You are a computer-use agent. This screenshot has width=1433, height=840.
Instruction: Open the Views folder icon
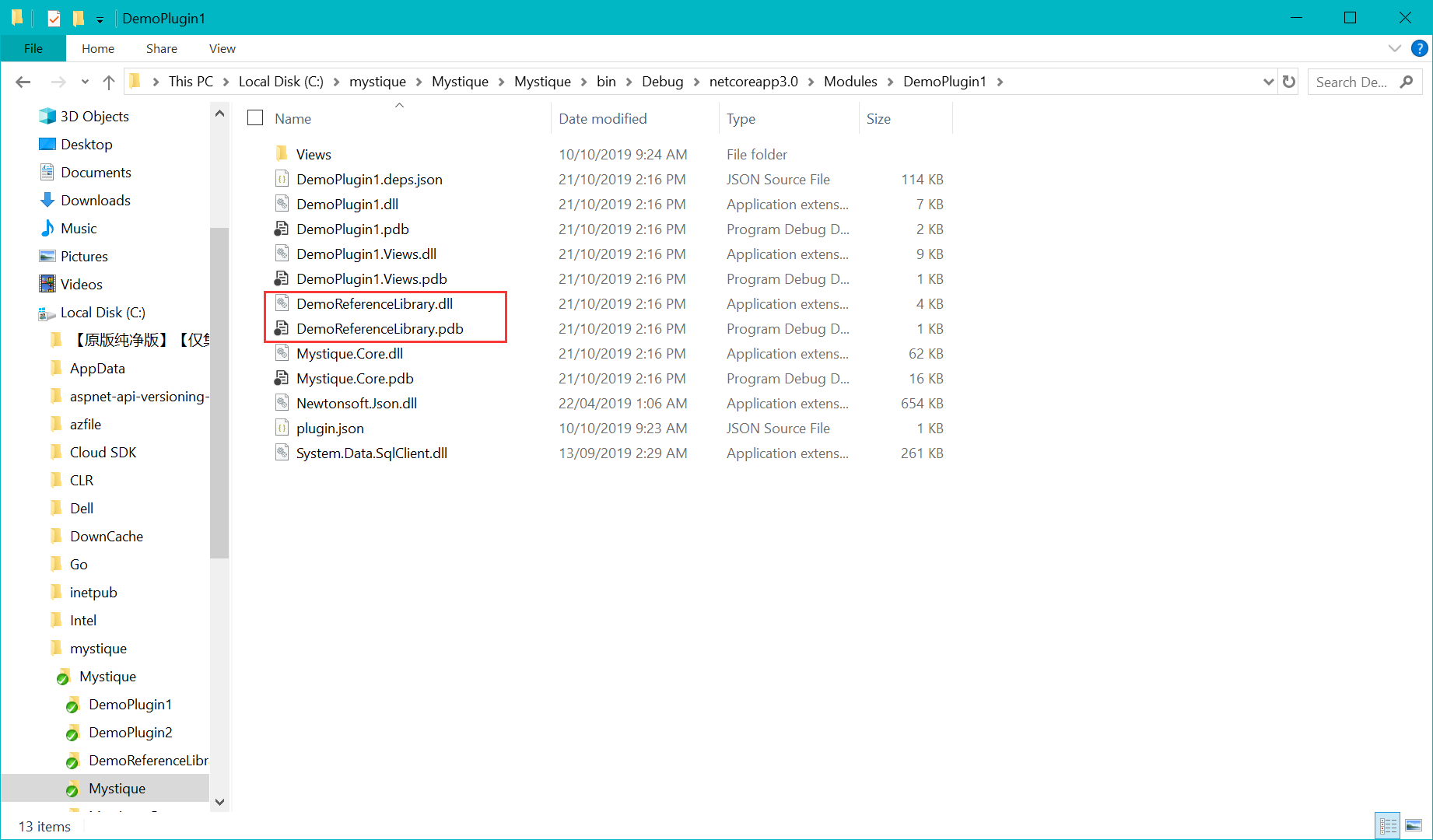(x=282, y=154)
